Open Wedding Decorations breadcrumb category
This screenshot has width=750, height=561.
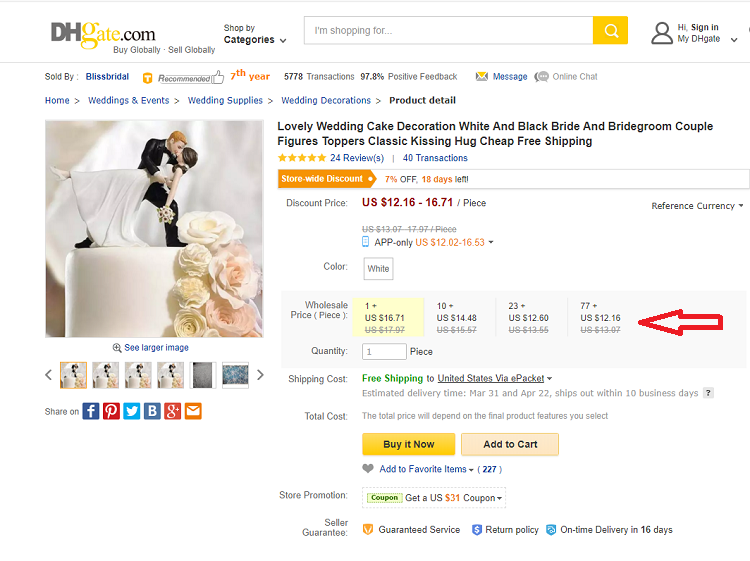[325, 101]
